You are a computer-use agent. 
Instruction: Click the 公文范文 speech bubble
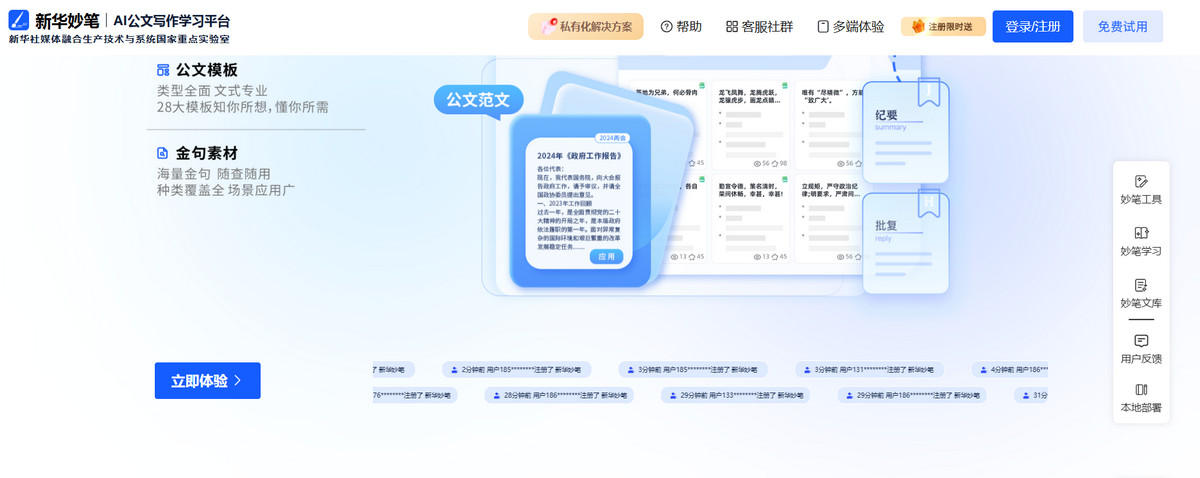pos(478,100)
